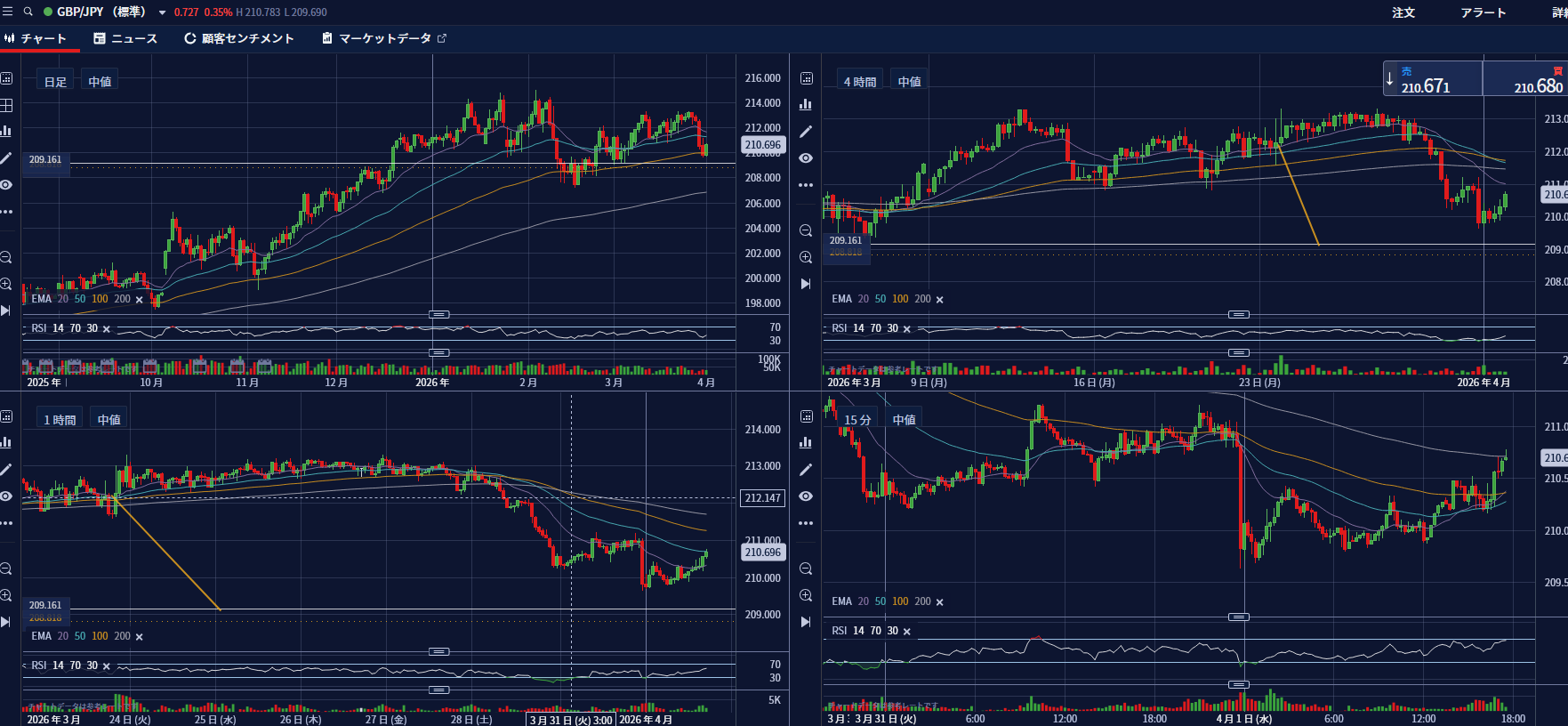Jump to latest bar on daily chart
The width and height of the screenshot is (1568, 726).
pos(6,311)
